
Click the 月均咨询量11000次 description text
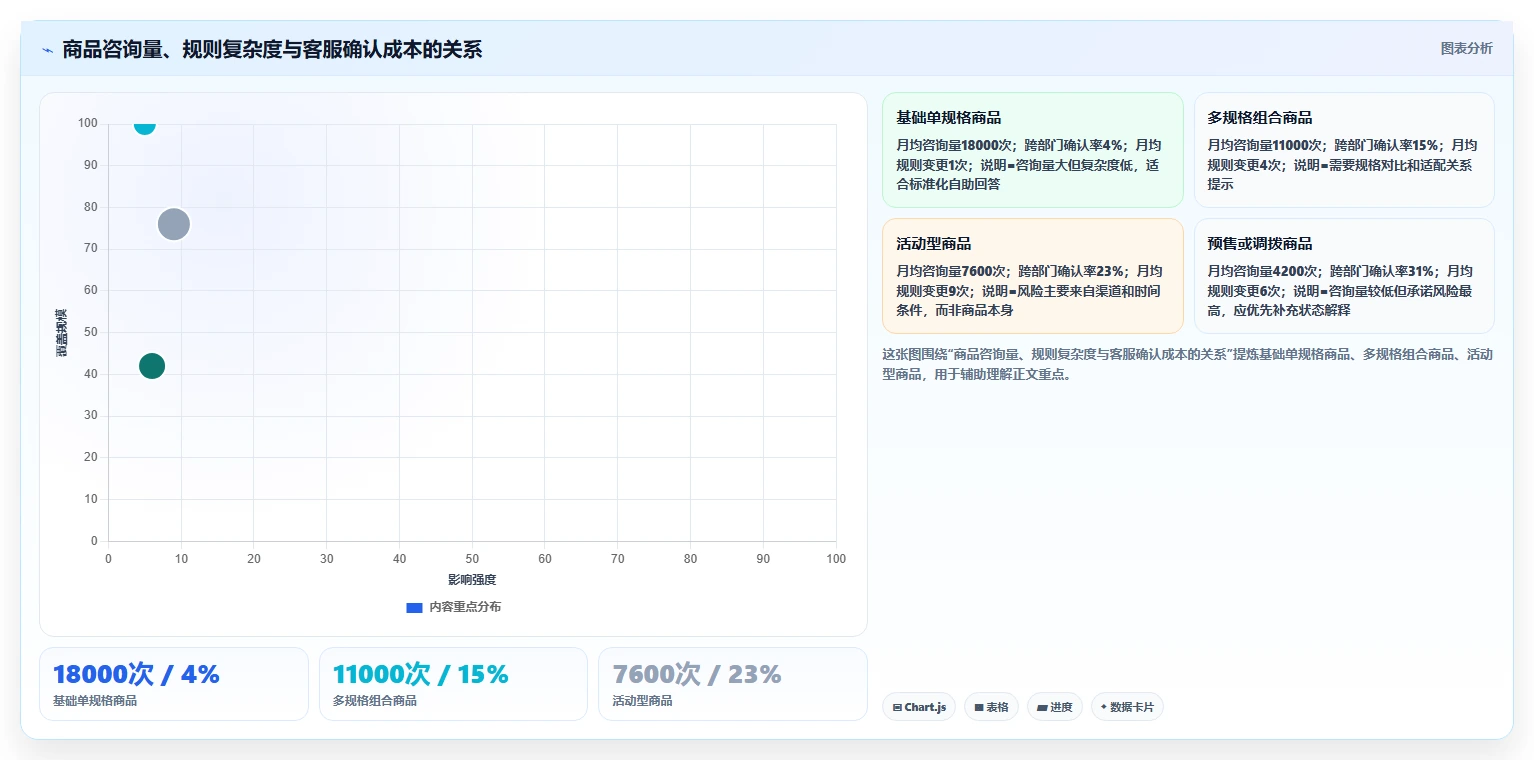click(1340, 165)
